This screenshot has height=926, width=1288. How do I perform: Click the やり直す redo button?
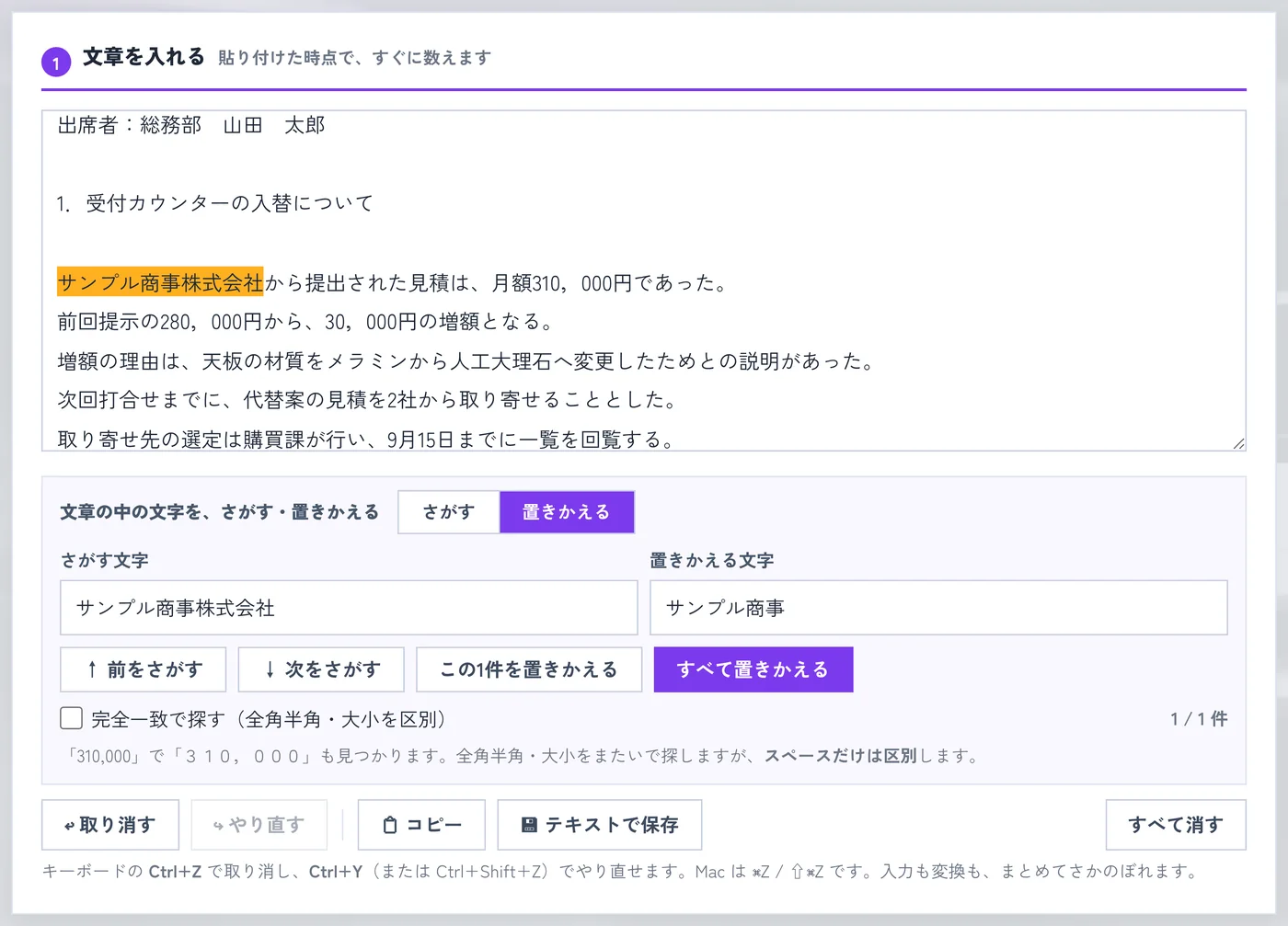coord(259,825)
